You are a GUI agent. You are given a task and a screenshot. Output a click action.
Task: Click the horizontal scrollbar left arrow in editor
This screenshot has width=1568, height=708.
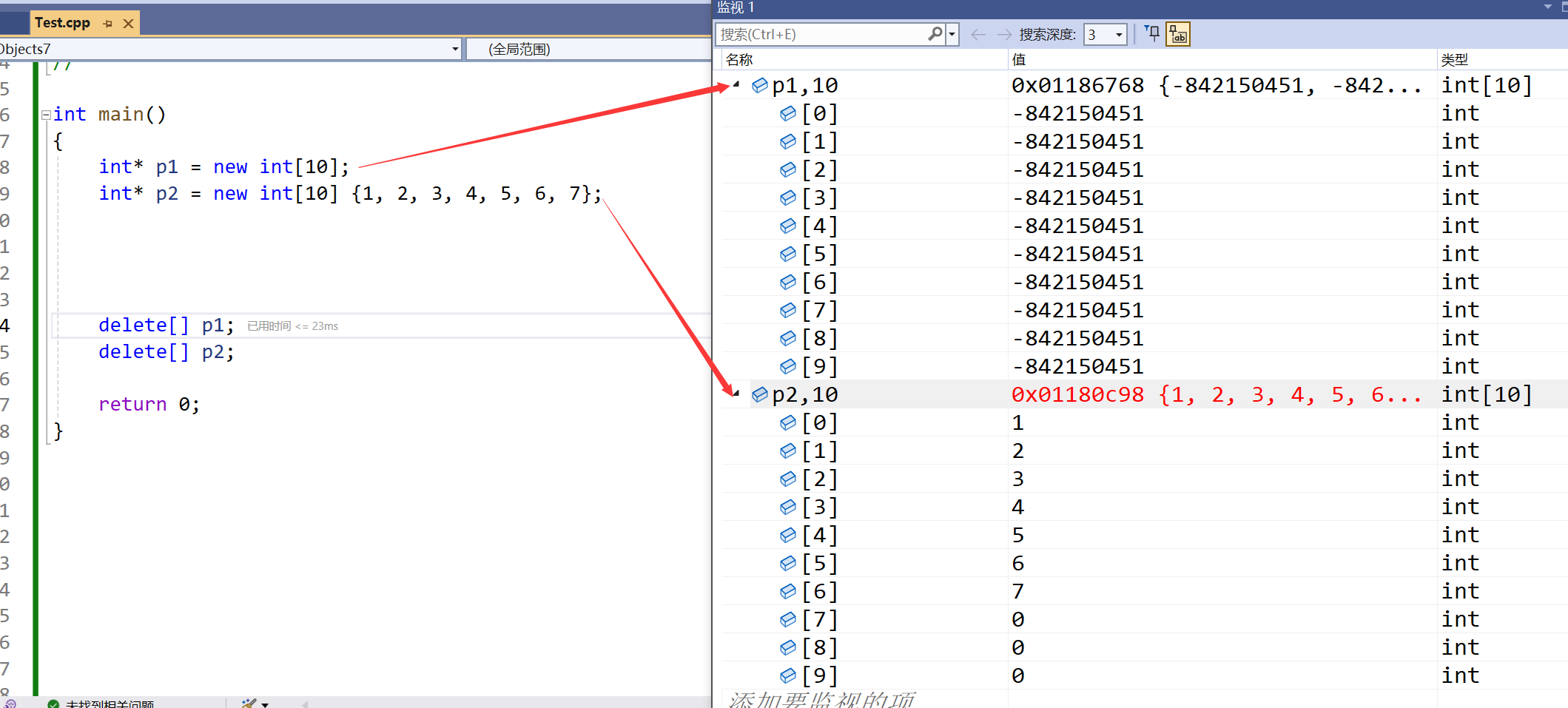tap(304, 704)
